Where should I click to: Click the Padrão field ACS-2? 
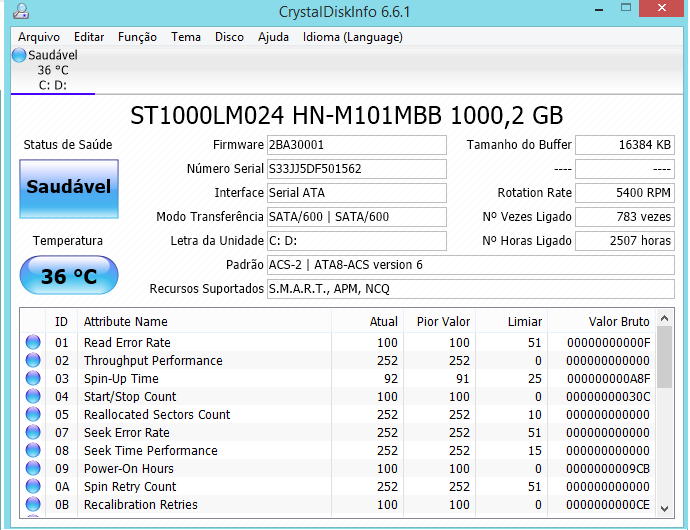click(x=470, y=265)
